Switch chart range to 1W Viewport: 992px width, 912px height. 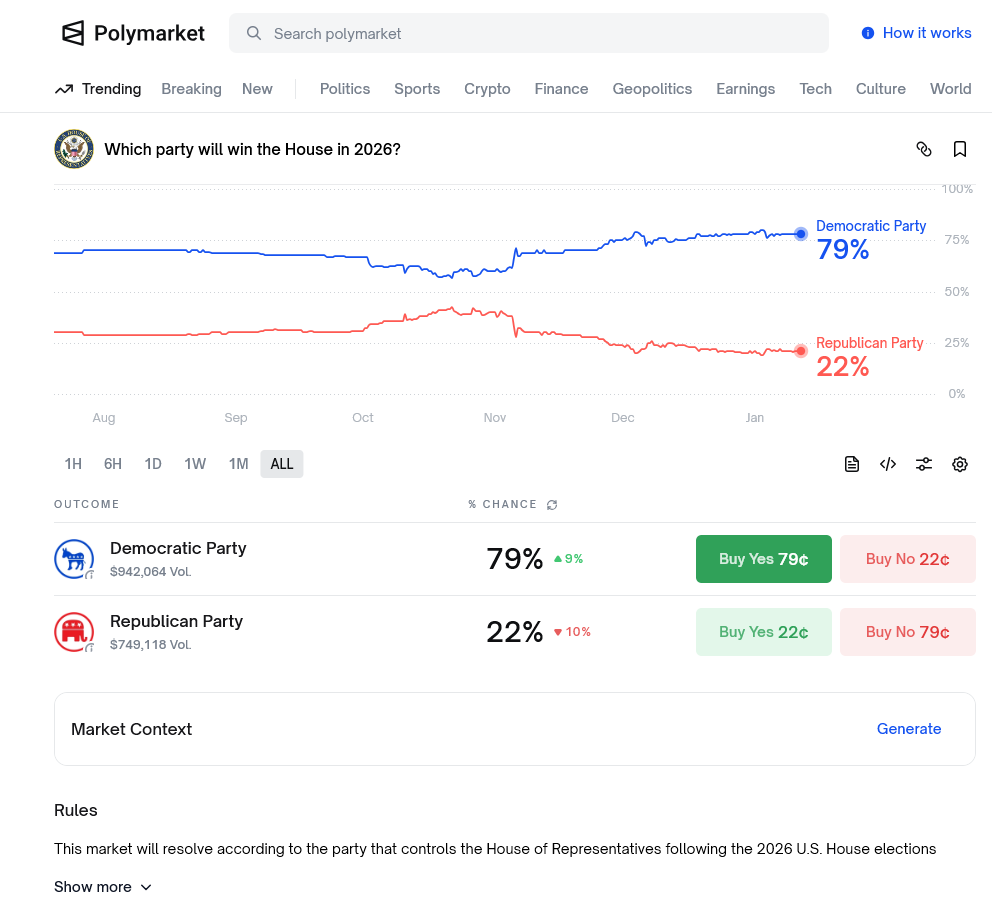click(195, 464)
